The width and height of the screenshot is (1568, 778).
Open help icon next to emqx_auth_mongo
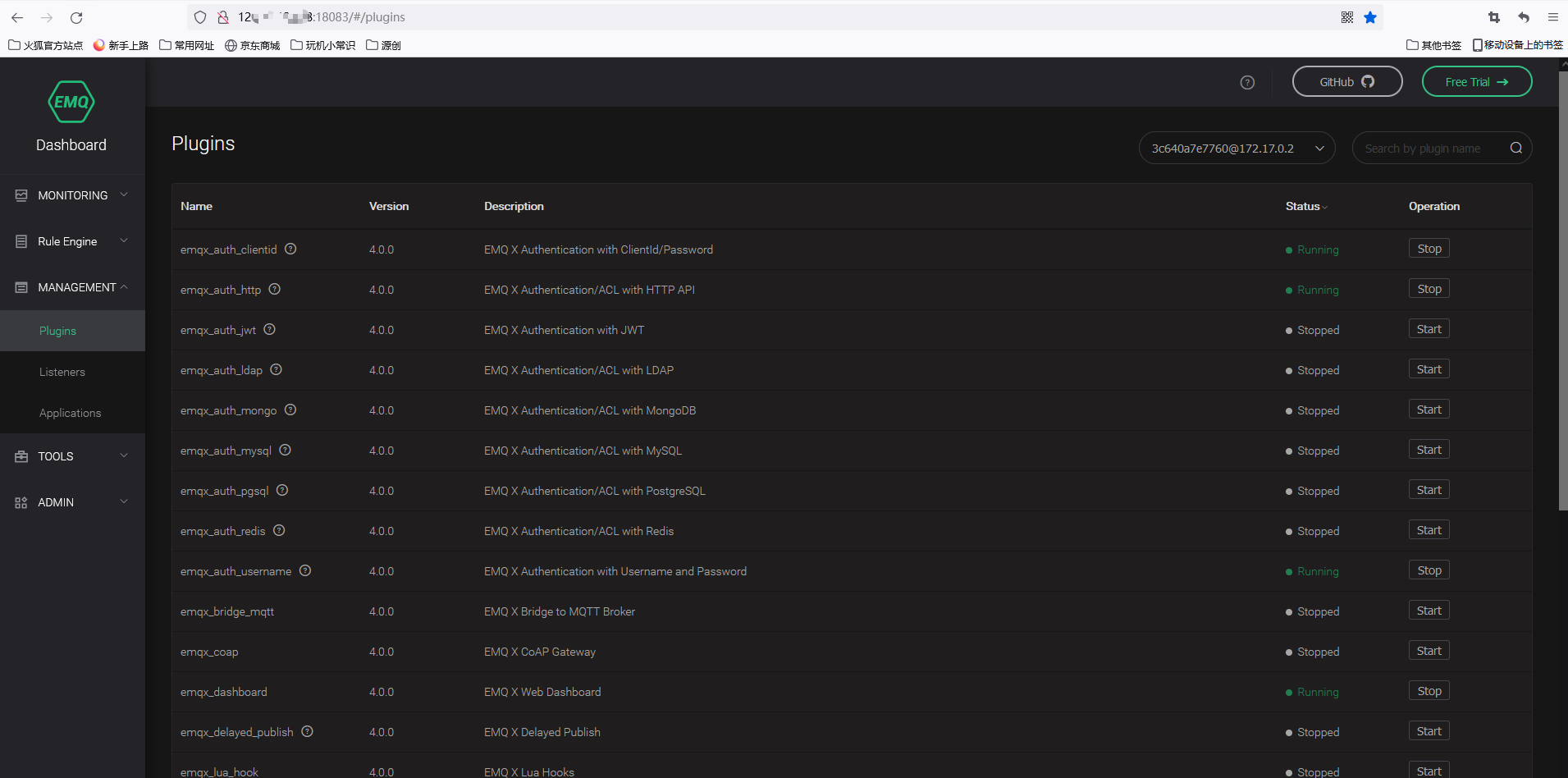click(290, 410)
